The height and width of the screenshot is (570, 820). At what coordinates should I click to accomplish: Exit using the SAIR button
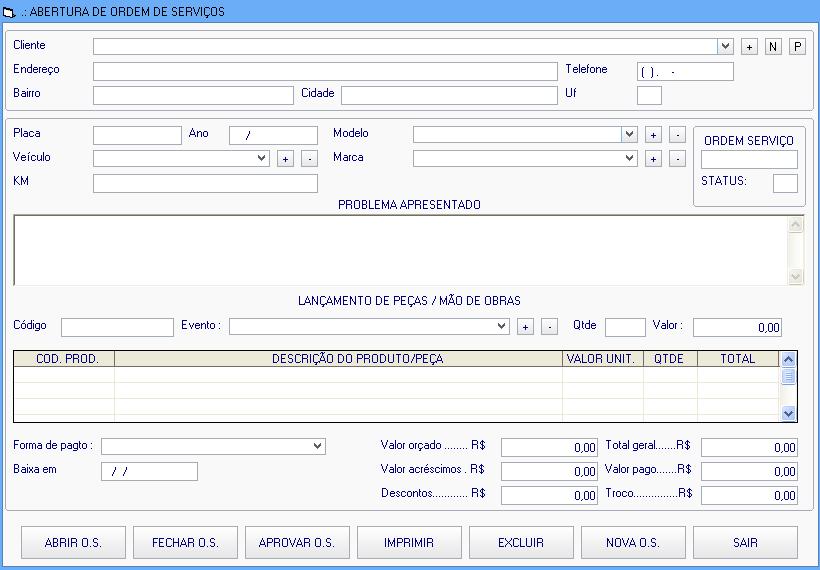point(745,543)
